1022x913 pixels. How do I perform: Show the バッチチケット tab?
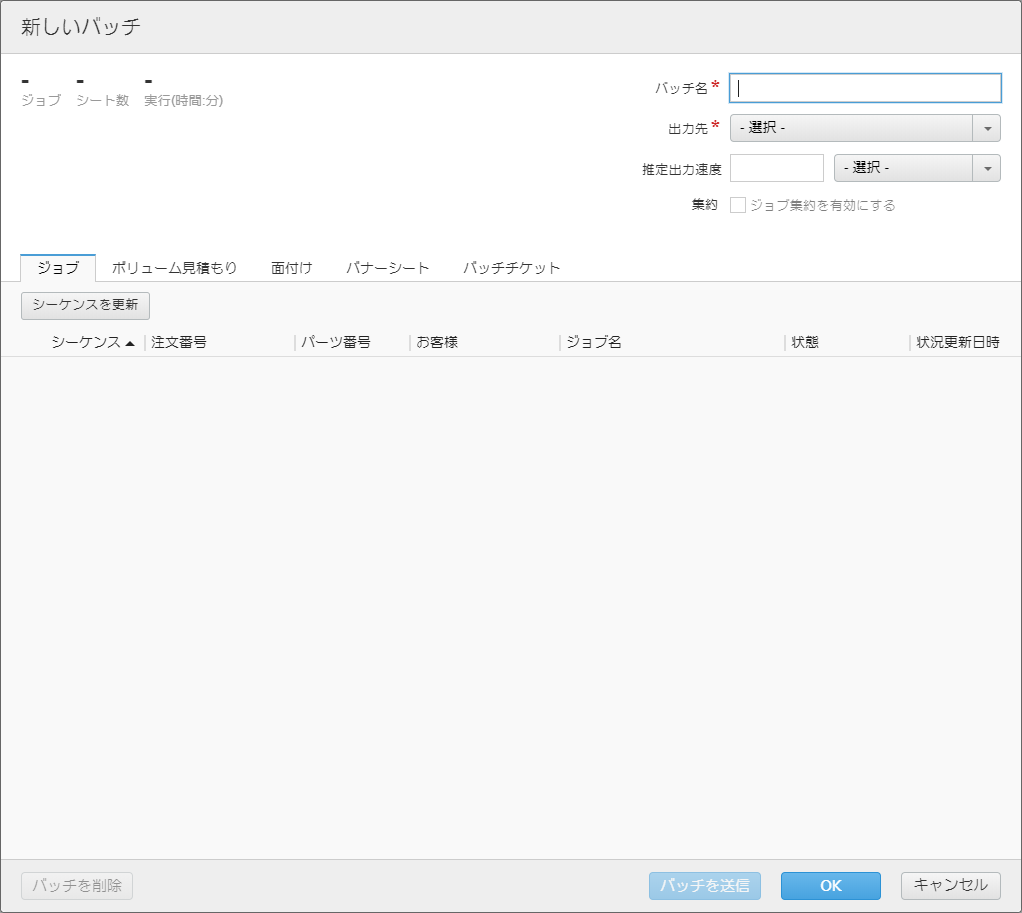pyautogui.click(x=511, y=268)
